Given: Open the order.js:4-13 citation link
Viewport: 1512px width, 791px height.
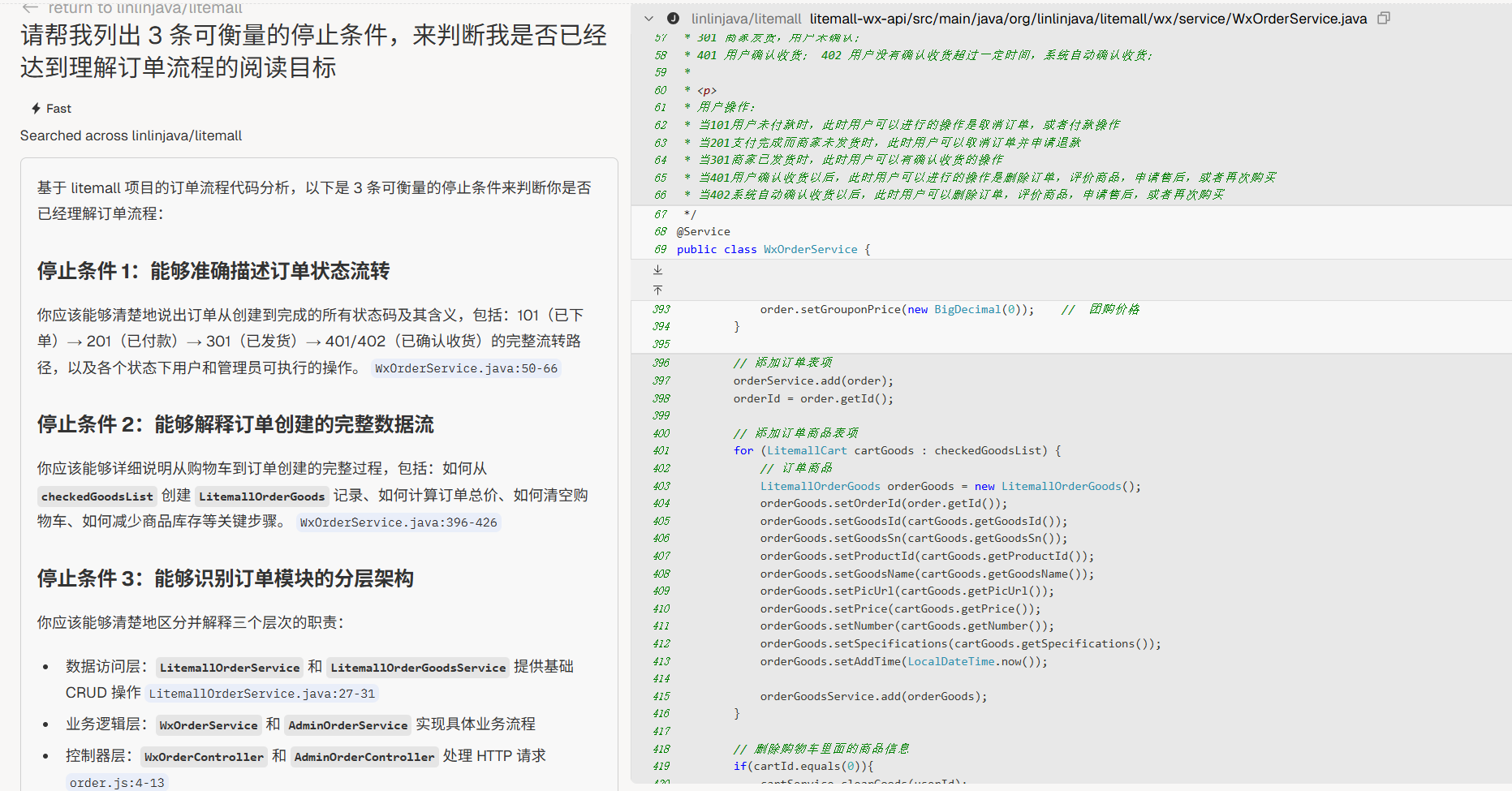Looking at the screenshot, I should tap(117, 783).
